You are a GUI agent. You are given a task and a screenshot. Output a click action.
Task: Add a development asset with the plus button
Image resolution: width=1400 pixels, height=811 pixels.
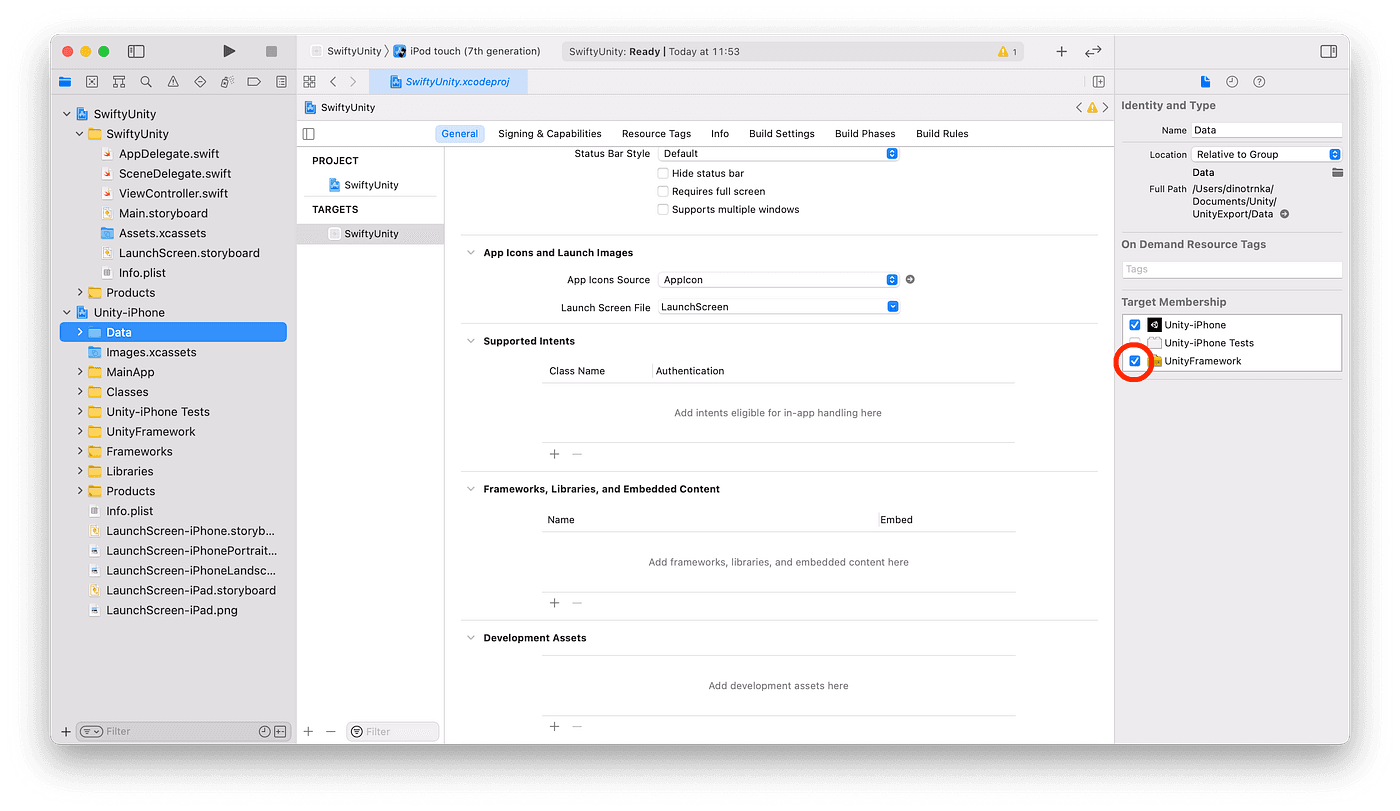[x=555, y=726]
